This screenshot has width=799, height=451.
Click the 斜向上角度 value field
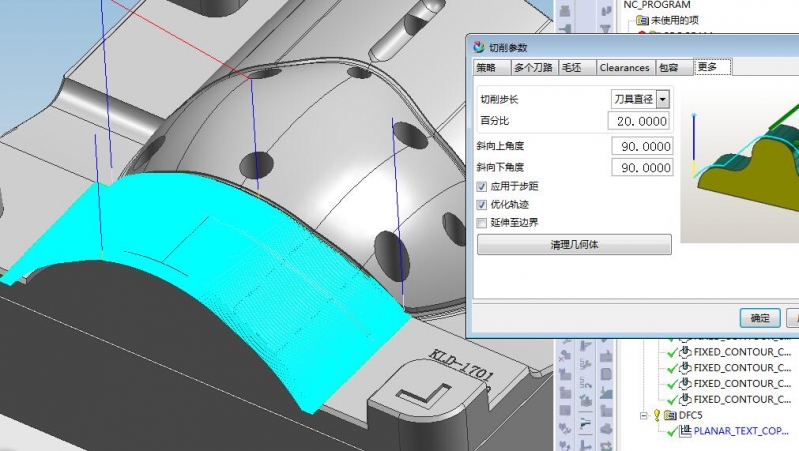[x=642, y=146]
